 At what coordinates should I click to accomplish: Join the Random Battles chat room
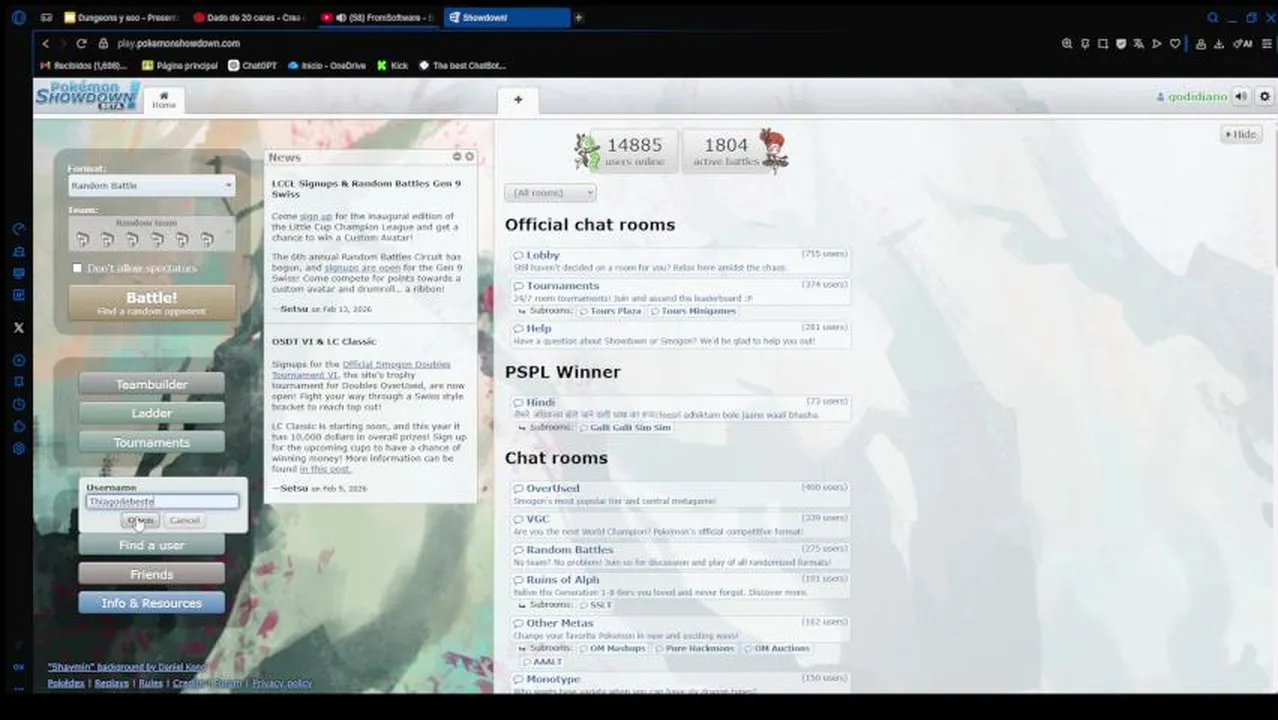(680, 555)
